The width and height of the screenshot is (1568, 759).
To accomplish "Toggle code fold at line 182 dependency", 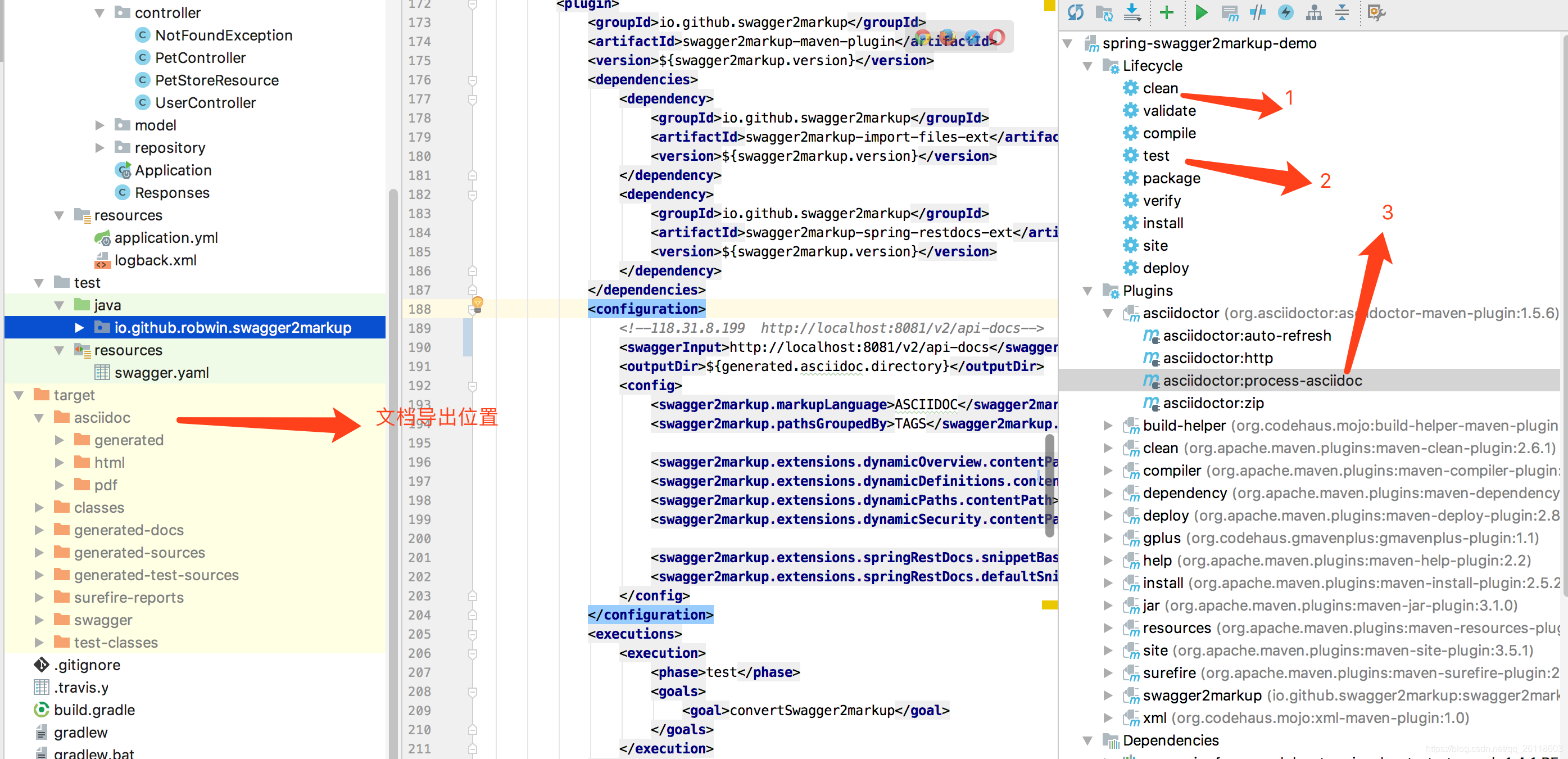I will click(x=472, y=195).
